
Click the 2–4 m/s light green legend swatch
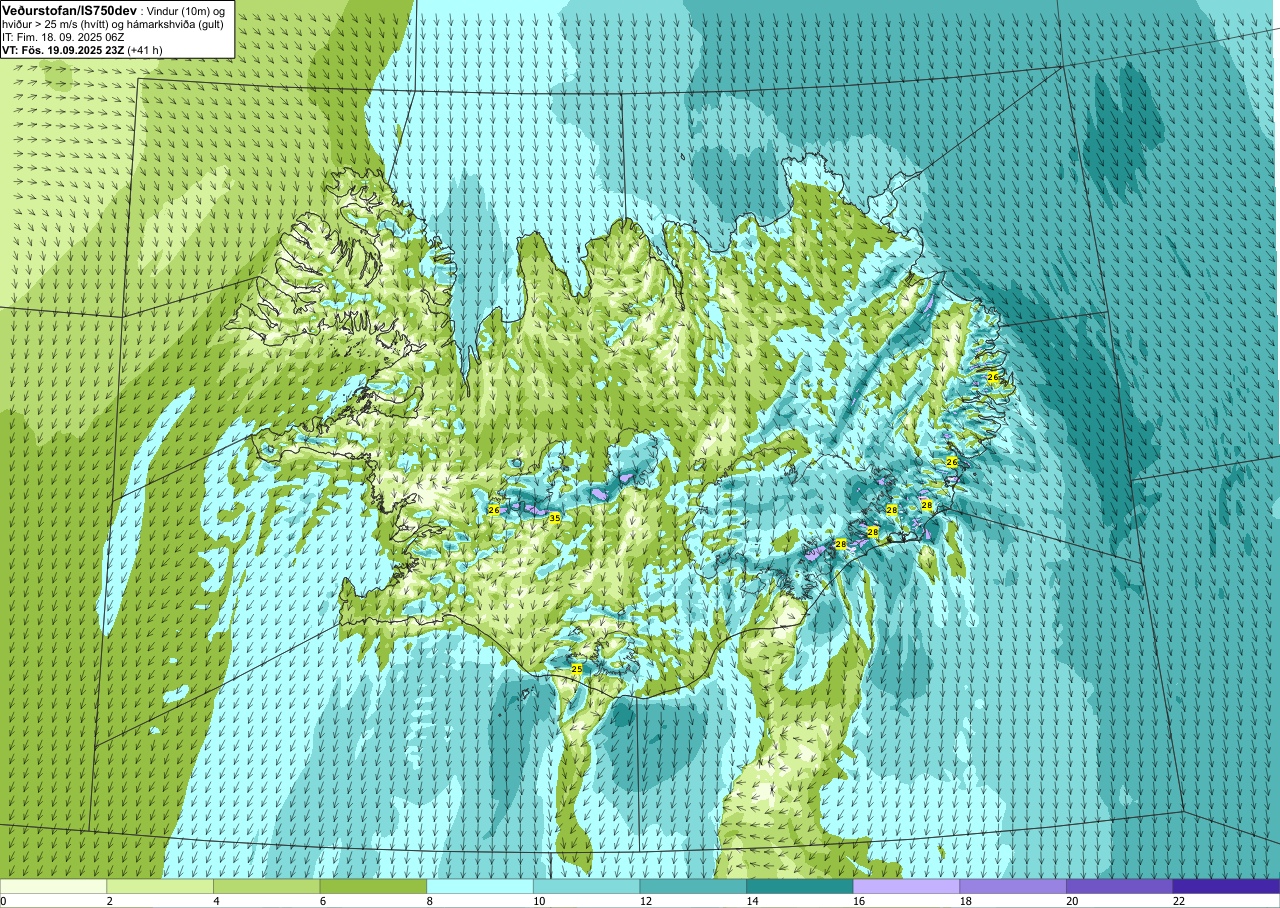(x=160, y=886)
